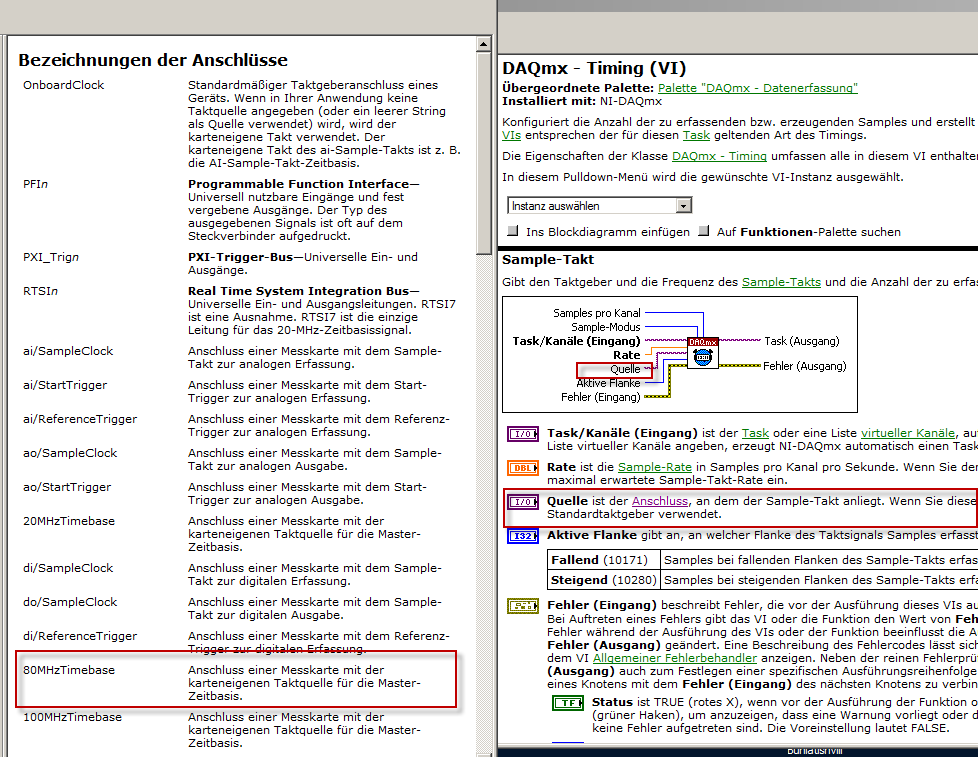Click RTSIn entry name
This screenshot has height=757, width=978.
click(x=40, y=291)
